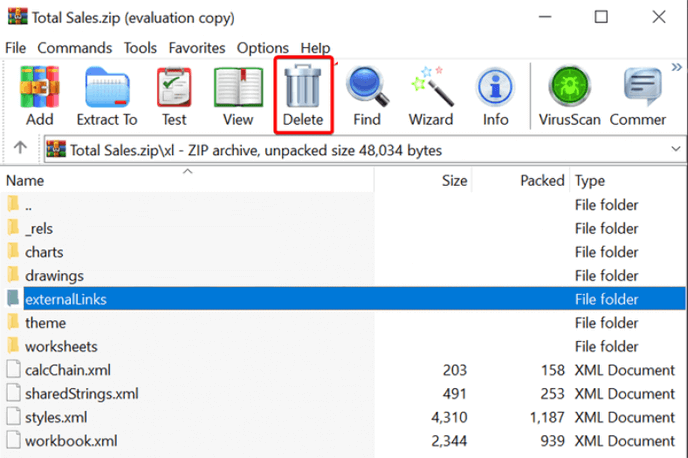Click the workbook.xml document icon
Screen dimensions: 688x458
13,440
